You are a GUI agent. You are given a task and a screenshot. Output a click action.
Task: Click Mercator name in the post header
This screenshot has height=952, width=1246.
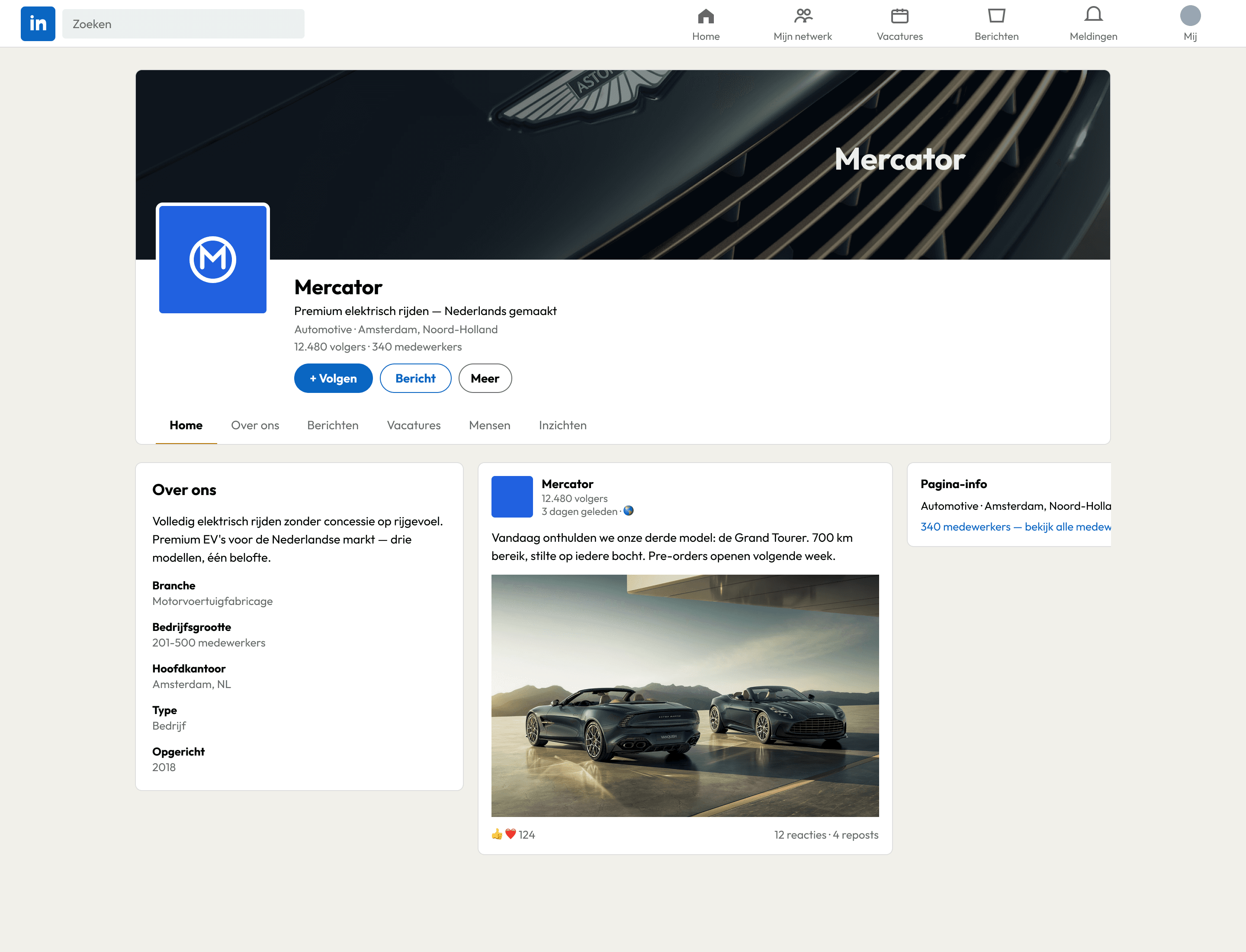pos(567,484)
